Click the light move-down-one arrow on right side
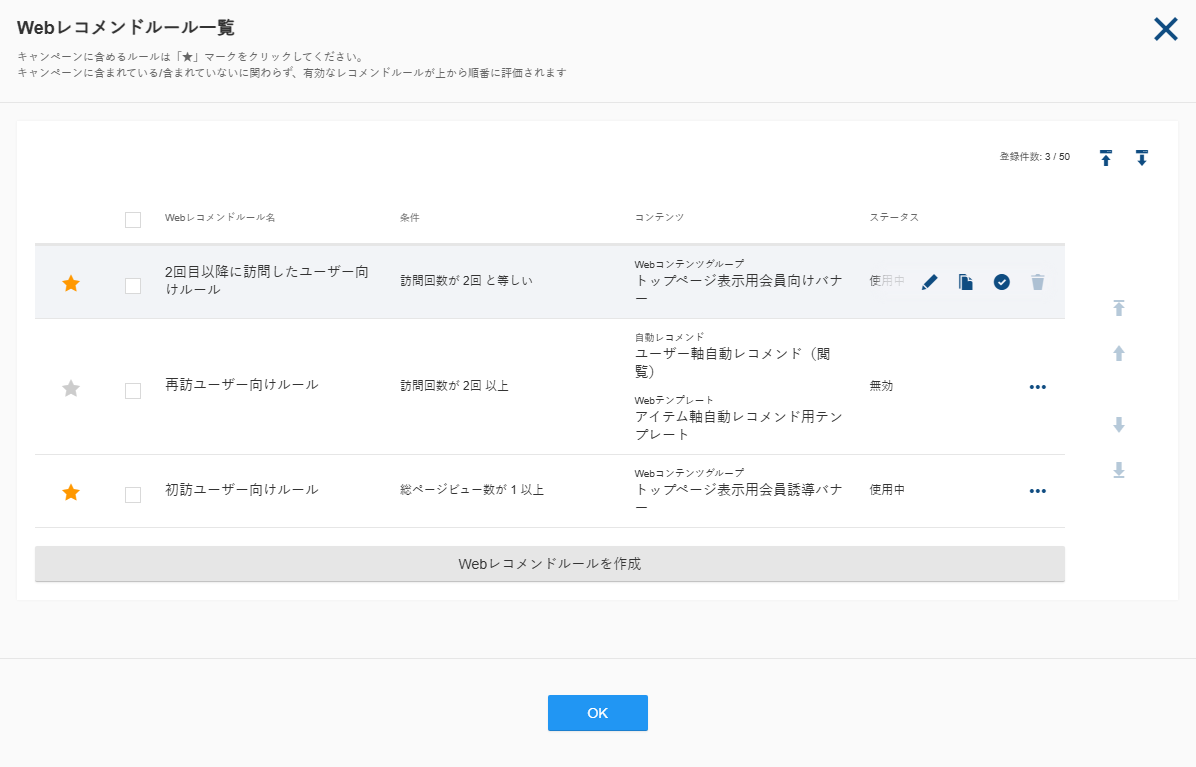 pyautogui.click(x=1118, y=425)
